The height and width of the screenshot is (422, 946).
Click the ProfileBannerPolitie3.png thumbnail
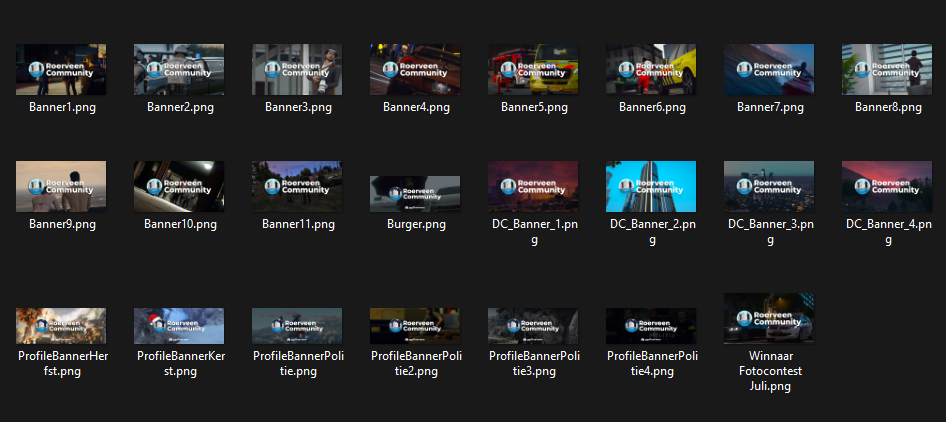point(533,326)
